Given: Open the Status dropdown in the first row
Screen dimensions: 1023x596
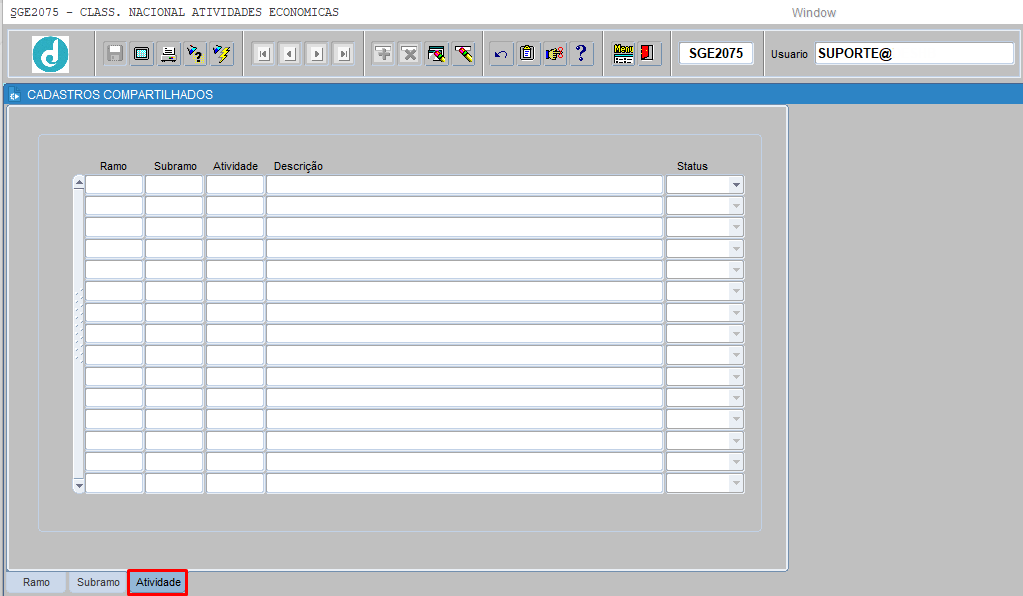Looking at the screenshot, I should (x=736, y=185).
